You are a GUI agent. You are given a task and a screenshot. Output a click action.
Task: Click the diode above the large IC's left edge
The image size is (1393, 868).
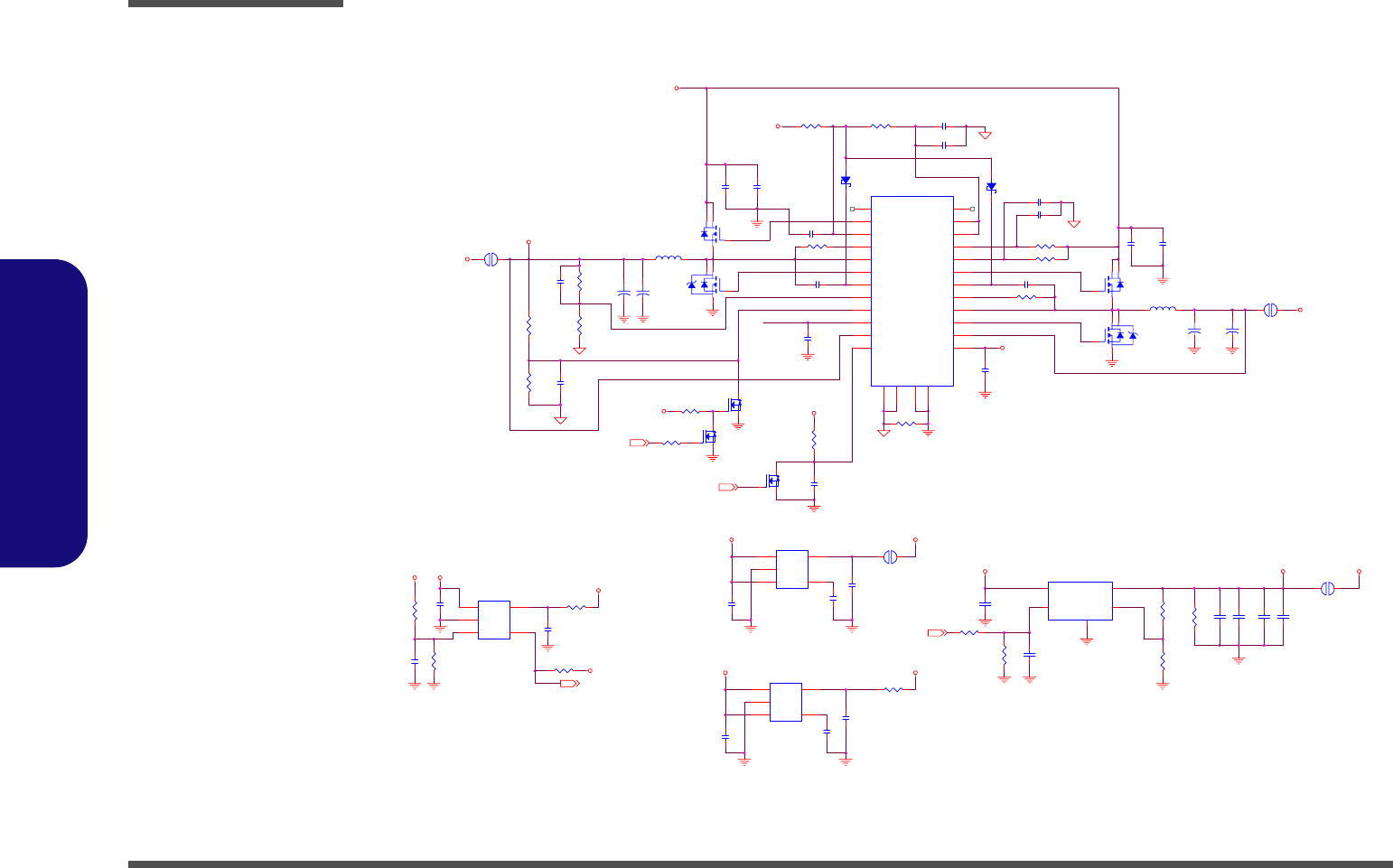846,182
